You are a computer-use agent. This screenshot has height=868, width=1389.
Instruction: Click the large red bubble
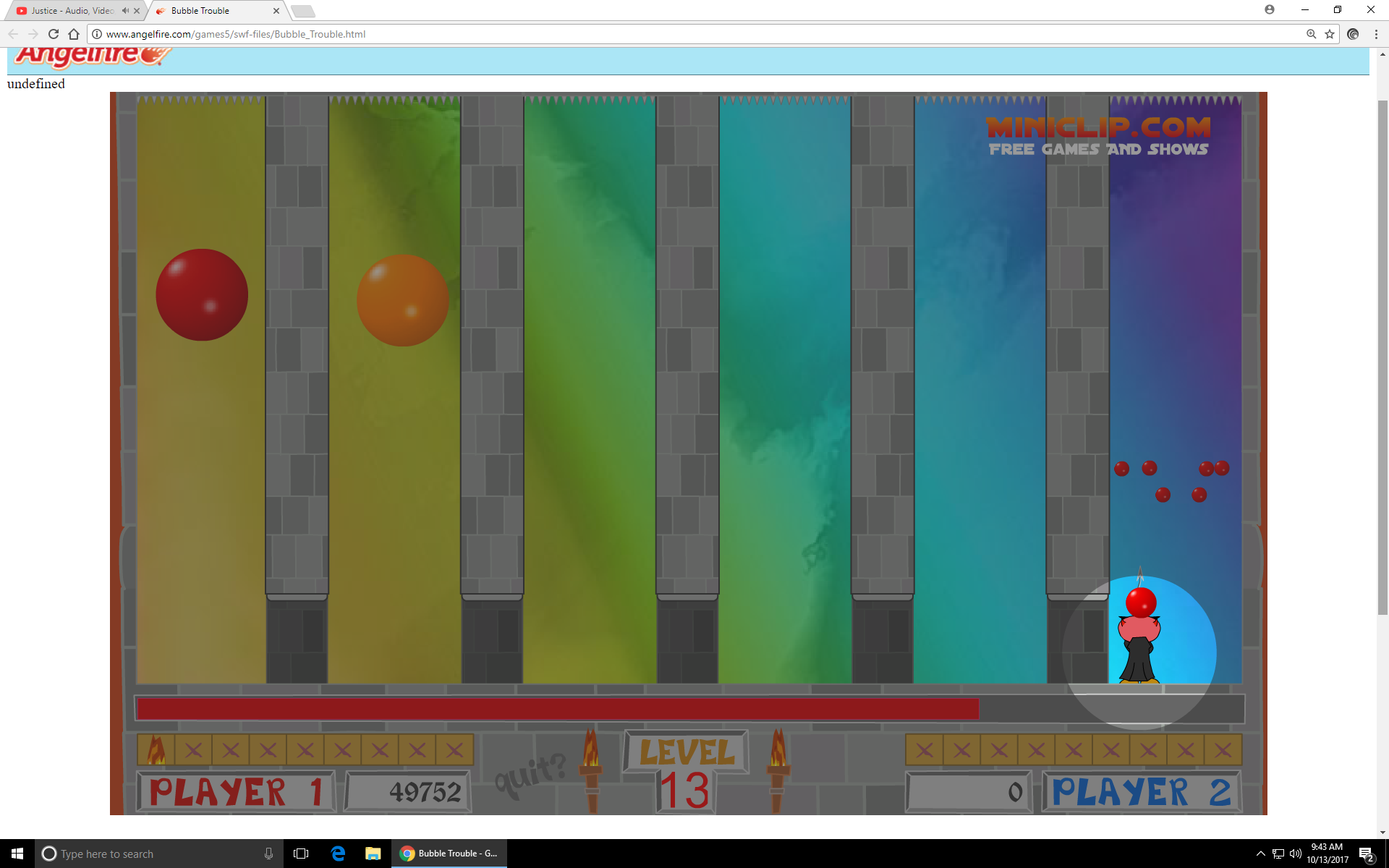click(202, 295)
